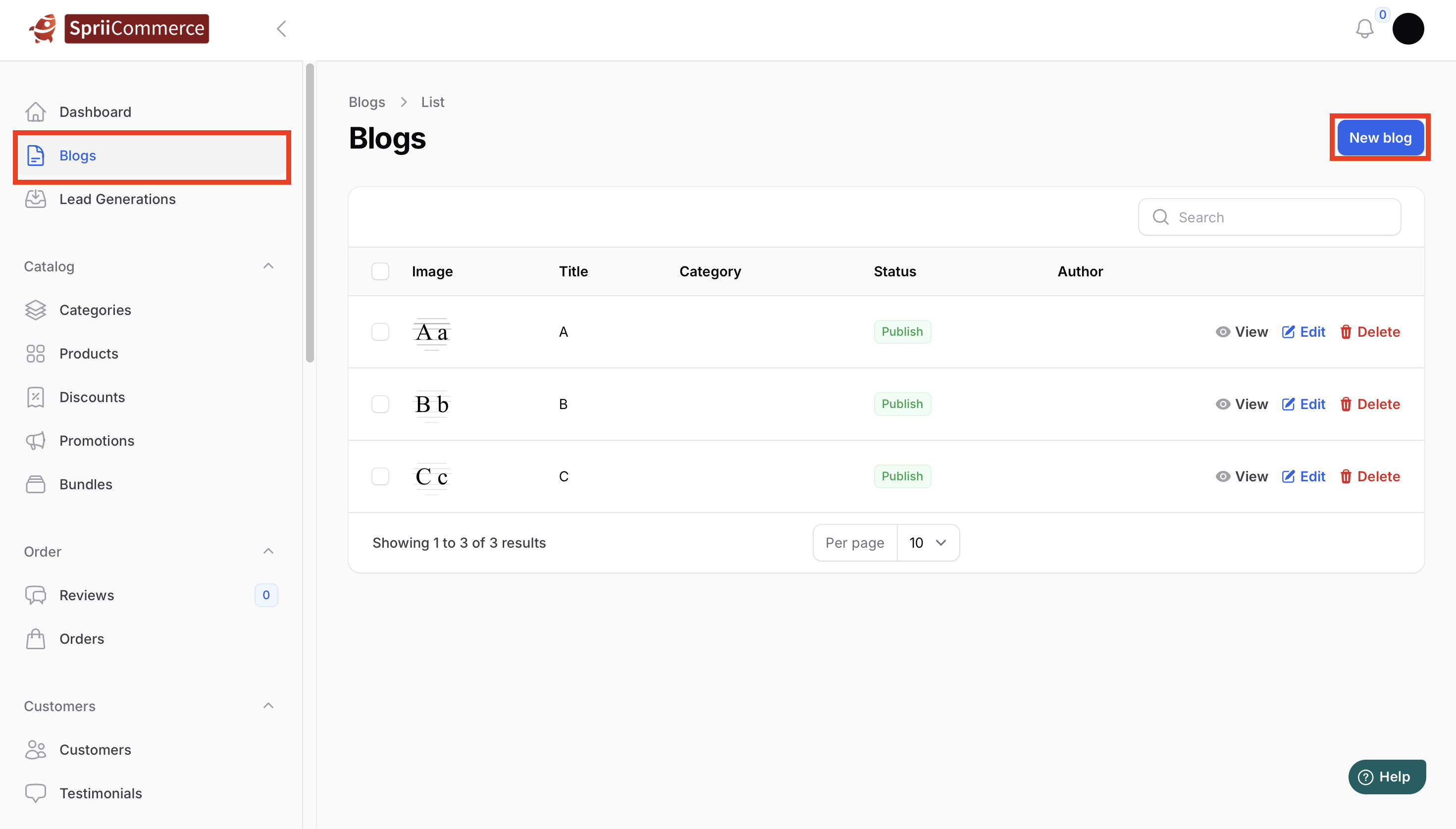Collapse the Catalog section
This screenshot has height=829, width=1456.
pyautogui.click(x=268, y=266)
